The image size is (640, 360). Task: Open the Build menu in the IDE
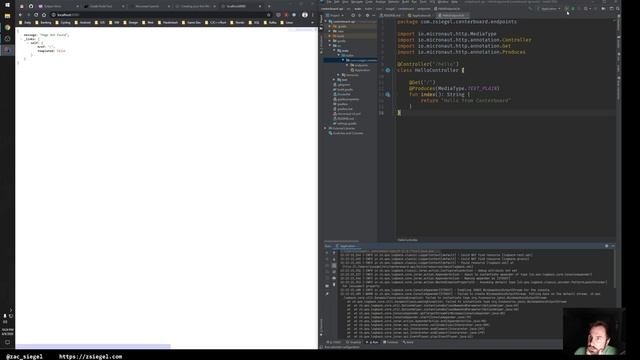[405, 2]
